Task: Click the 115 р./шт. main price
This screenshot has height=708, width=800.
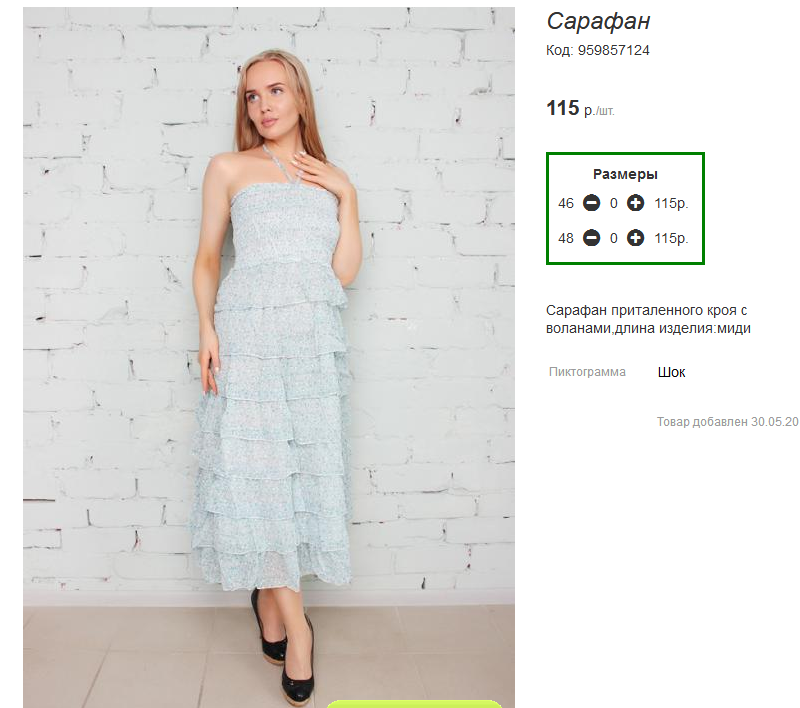Action: 580,108
